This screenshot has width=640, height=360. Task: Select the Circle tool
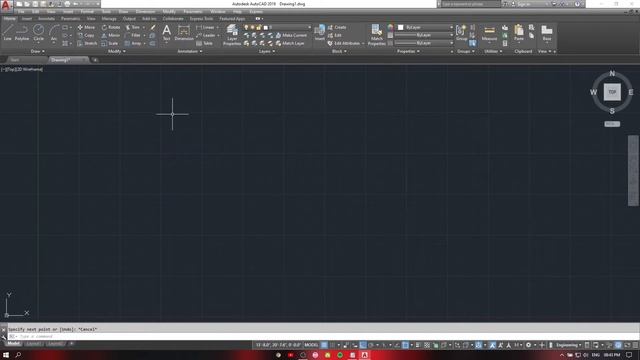[38, 32]
